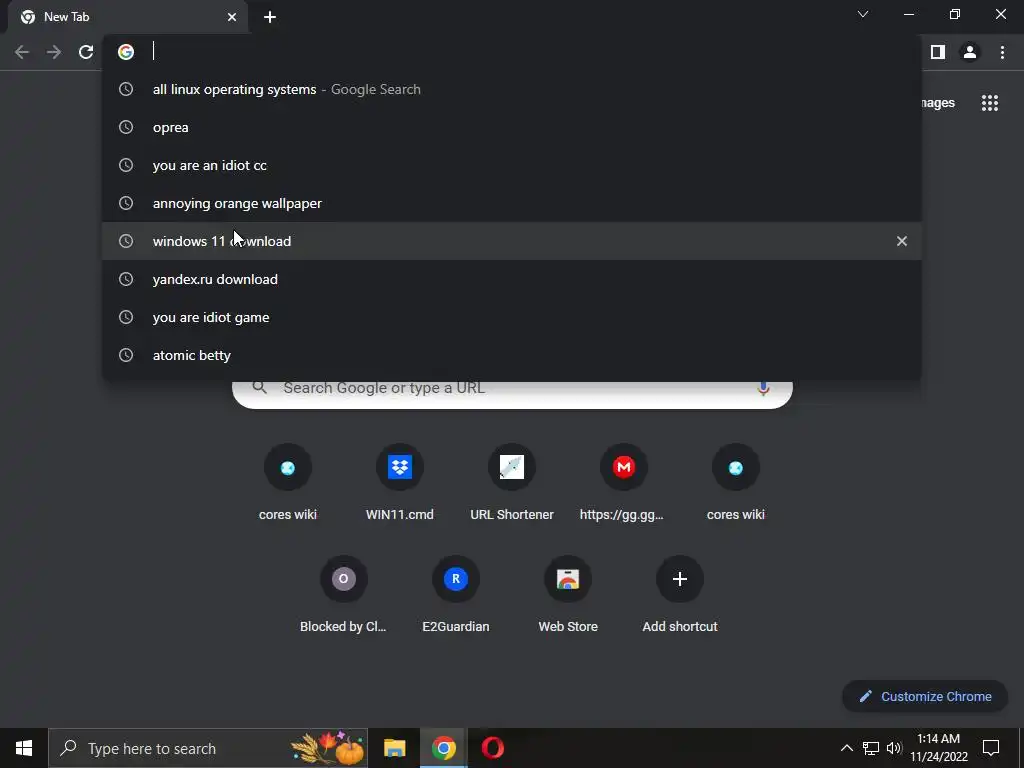Select suggestion 'annoying orange wallpaper'

(x=512, y=203)
